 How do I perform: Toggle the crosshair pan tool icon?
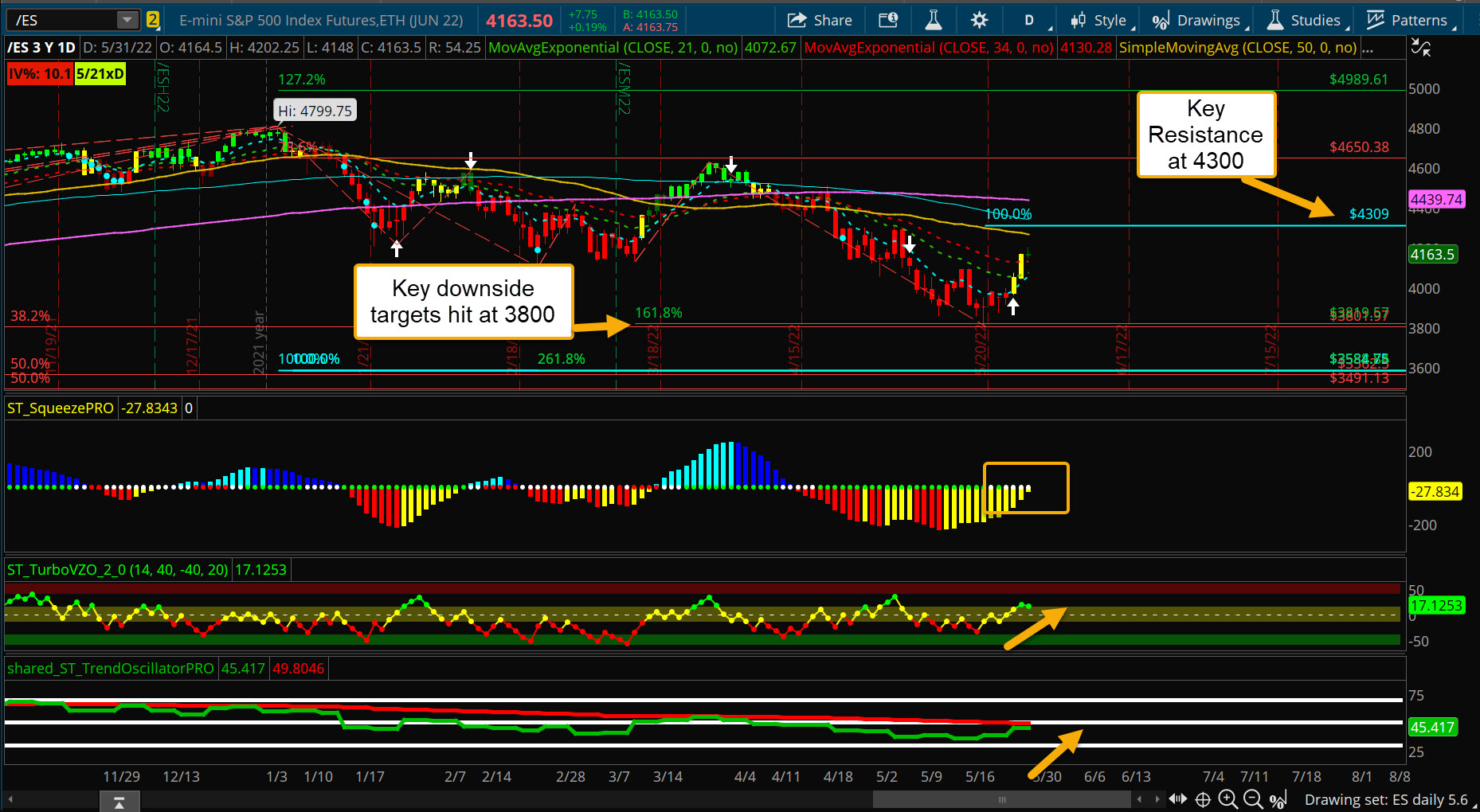coord(1203,799)
